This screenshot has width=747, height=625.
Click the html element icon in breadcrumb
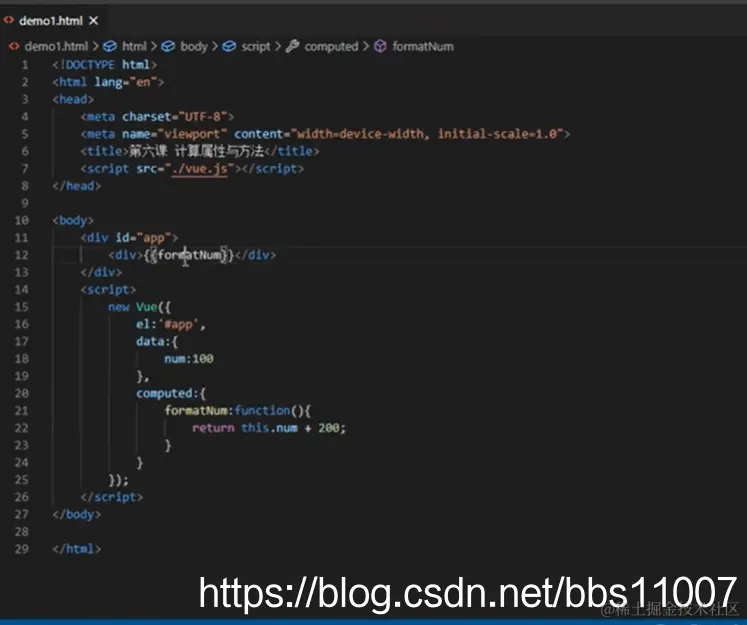pyautogui.click(x=110, y=46)
